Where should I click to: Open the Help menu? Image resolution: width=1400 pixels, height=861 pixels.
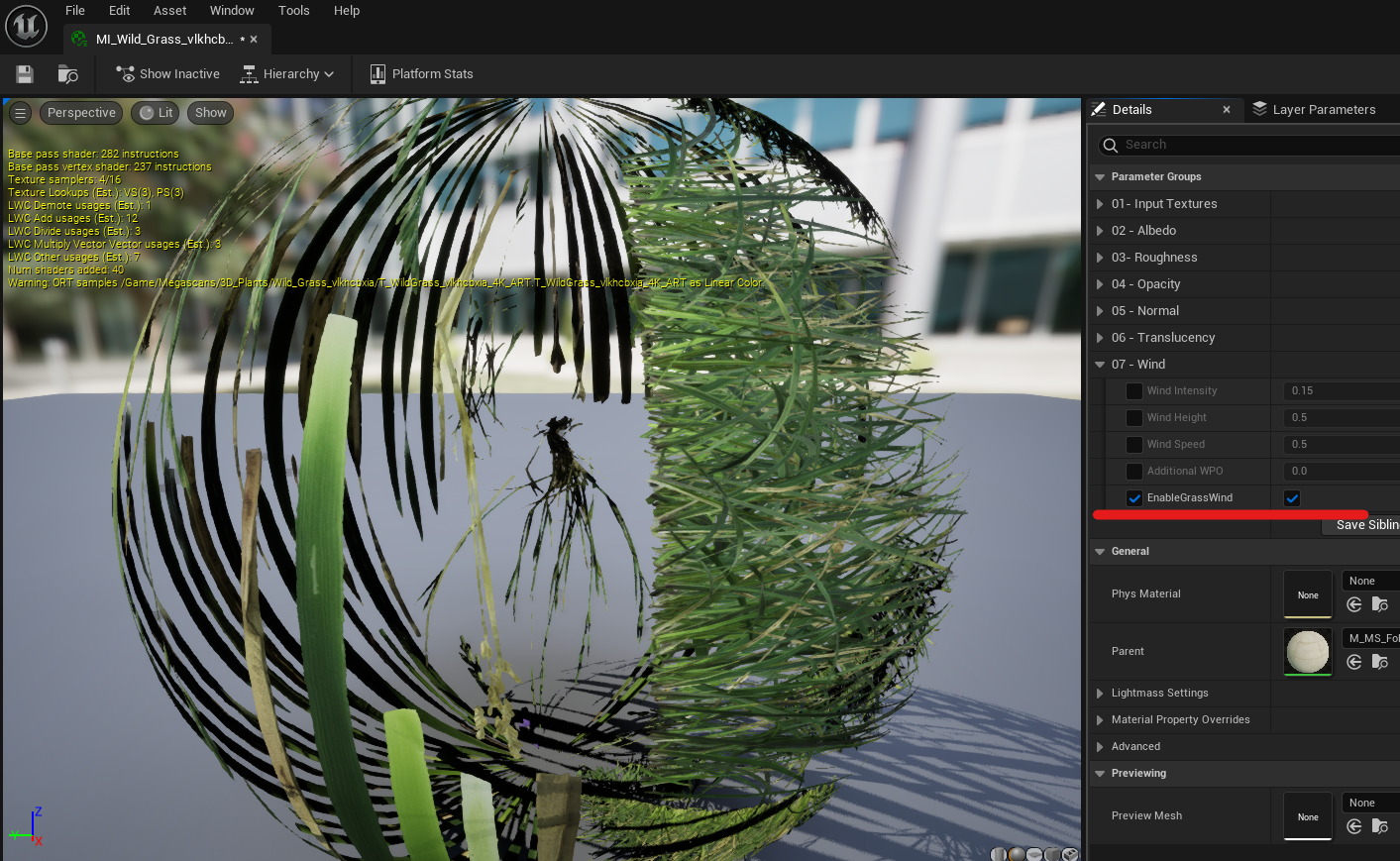pyautogui.click(x=347, y=11)
